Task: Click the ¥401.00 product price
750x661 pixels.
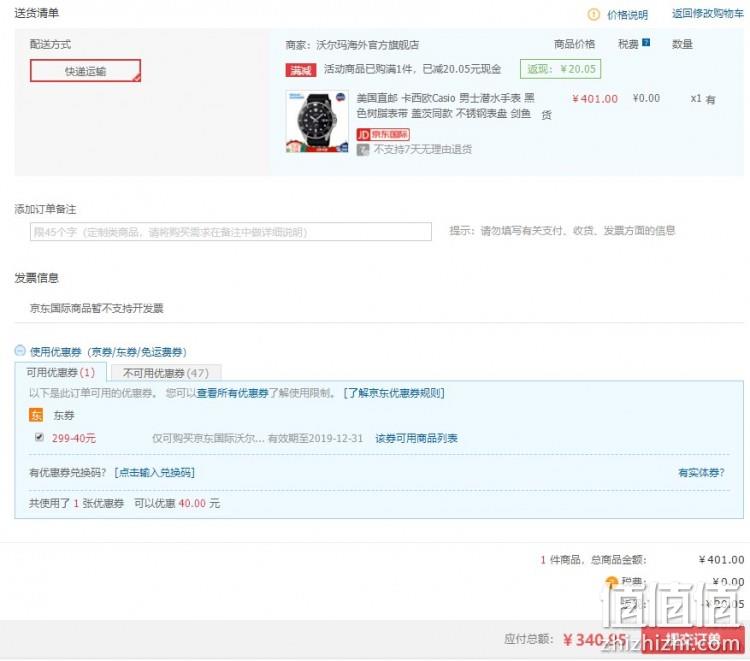Action: pyautogui.click(x=595, y=99)
